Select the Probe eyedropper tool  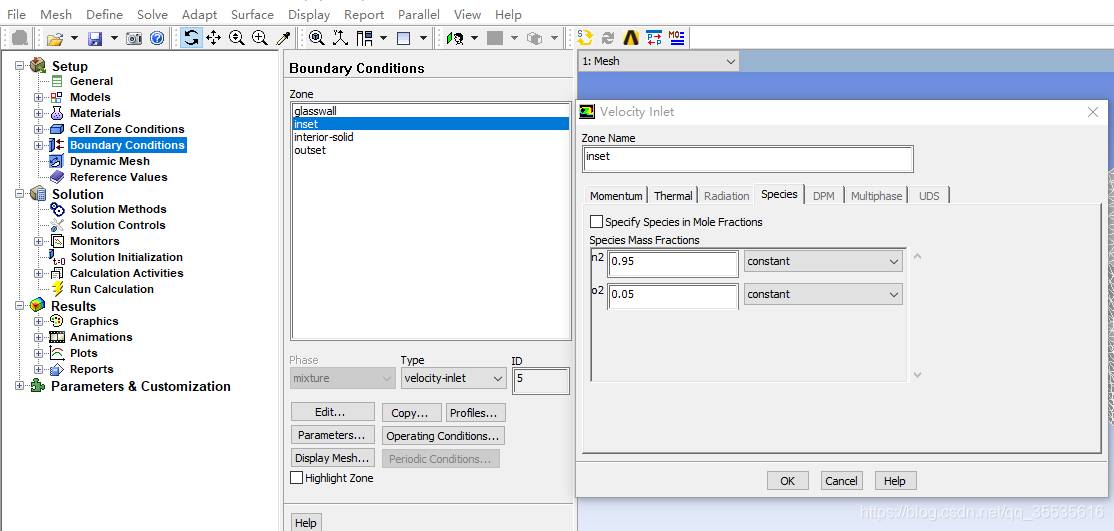click(283, 38)
